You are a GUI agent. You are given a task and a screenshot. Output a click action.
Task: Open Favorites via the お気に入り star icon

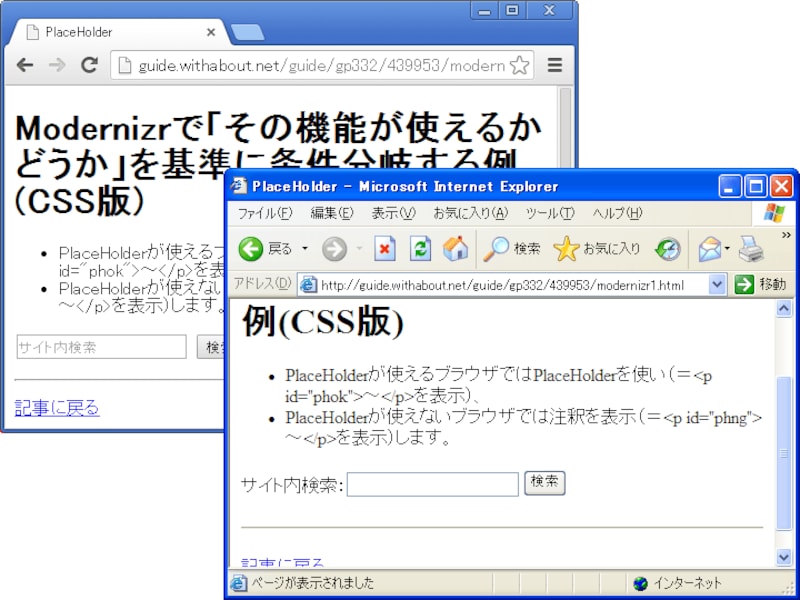[566, 248]
